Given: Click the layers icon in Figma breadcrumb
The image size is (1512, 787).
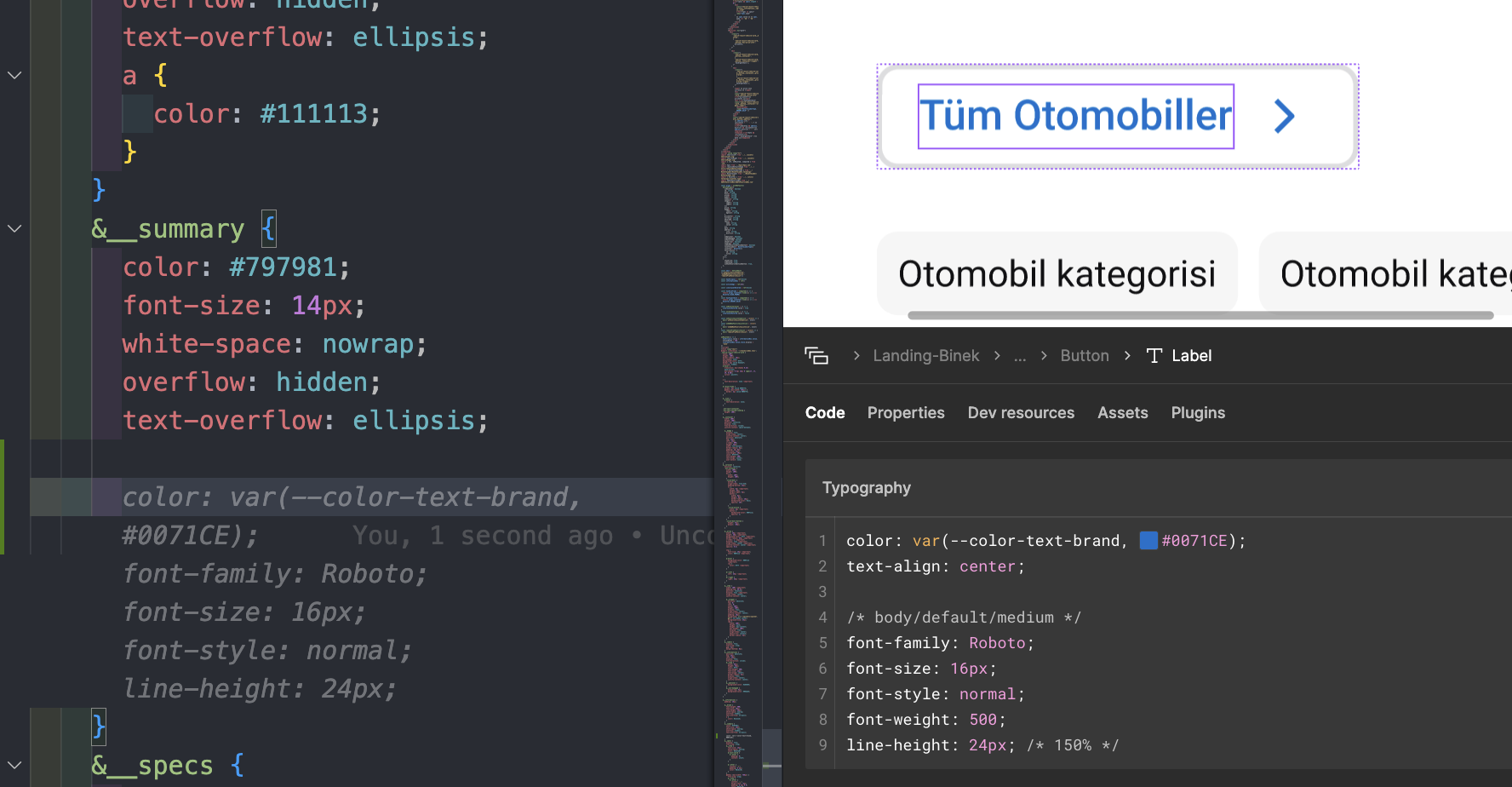Looking at the screenshot, I should 816,356.
